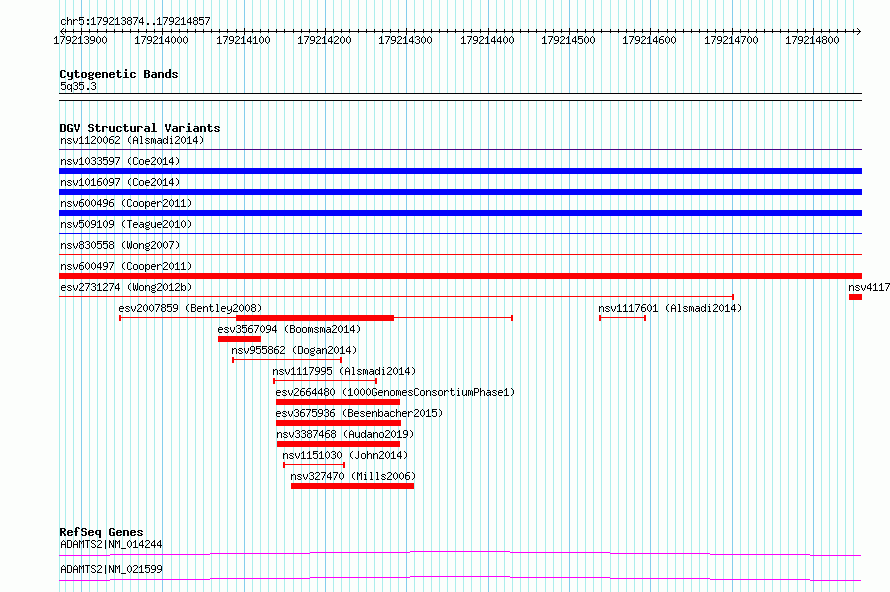The image size is (890, 592).
Task: Click ruler position 179214200
Action: coord(325,40)
